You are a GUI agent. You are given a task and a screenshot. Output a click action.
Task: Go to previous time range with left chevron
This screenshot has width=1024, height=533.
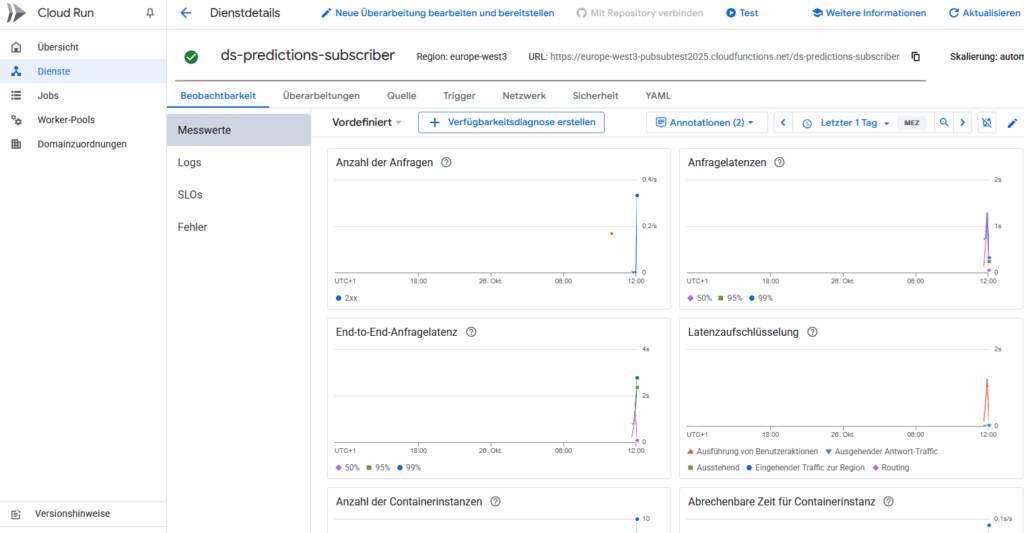click(x=783, y=123)
